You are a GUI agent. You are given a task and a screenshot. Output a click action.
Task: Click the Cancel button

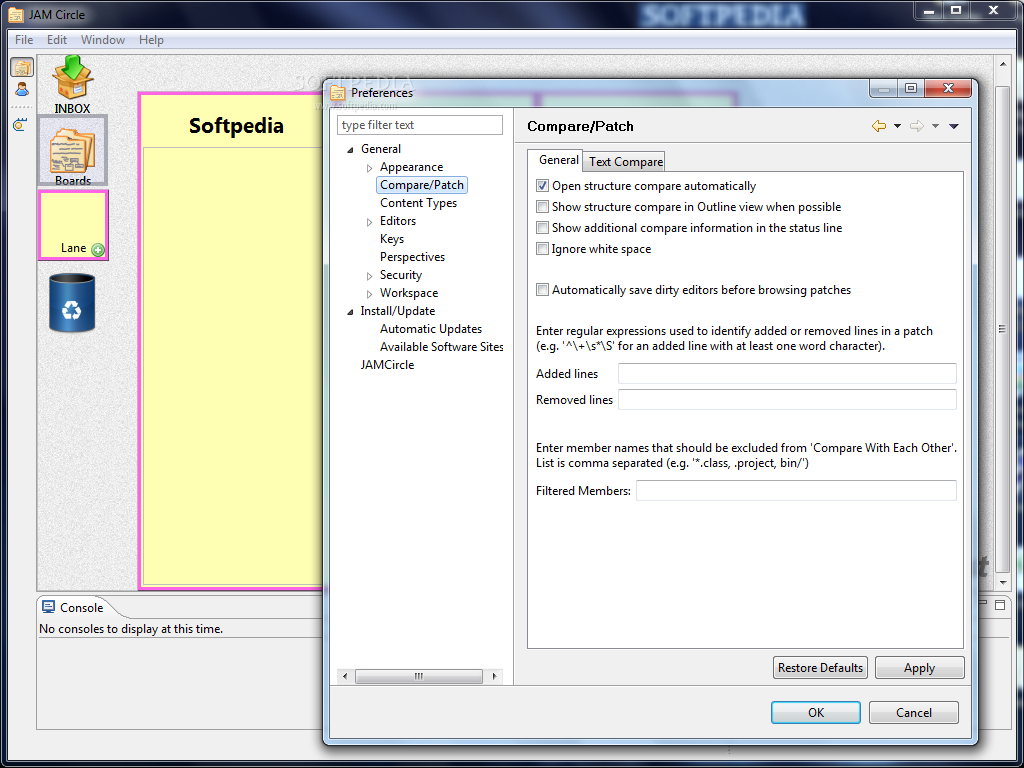click(914, 712)
